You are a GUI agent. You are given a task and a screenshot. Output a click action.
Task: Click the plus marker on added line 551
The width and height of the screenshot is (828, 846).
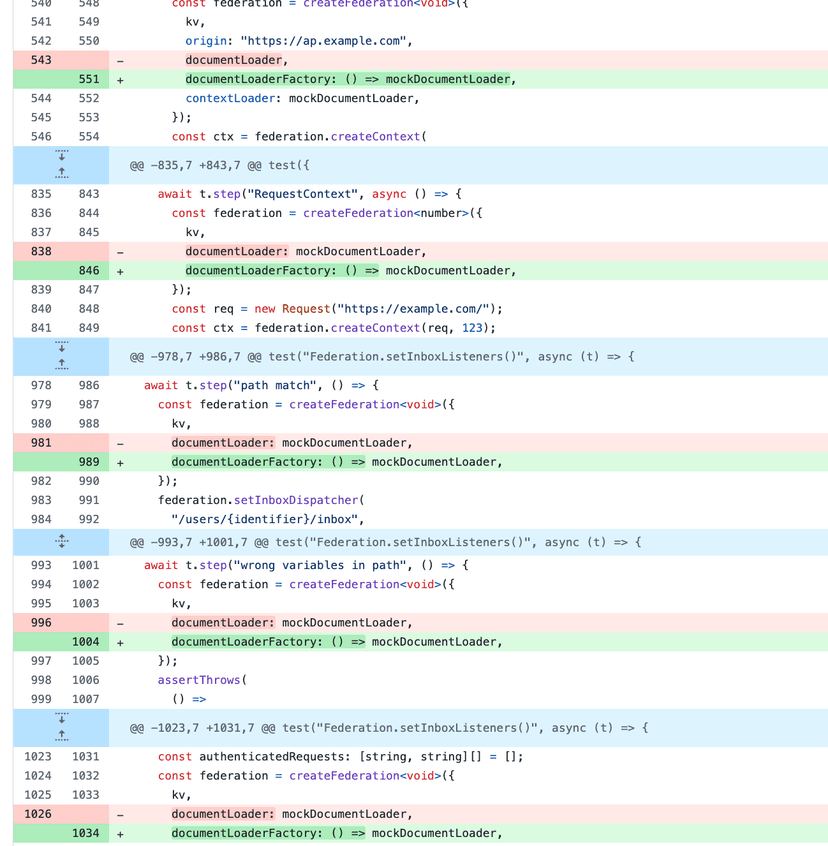120,79
